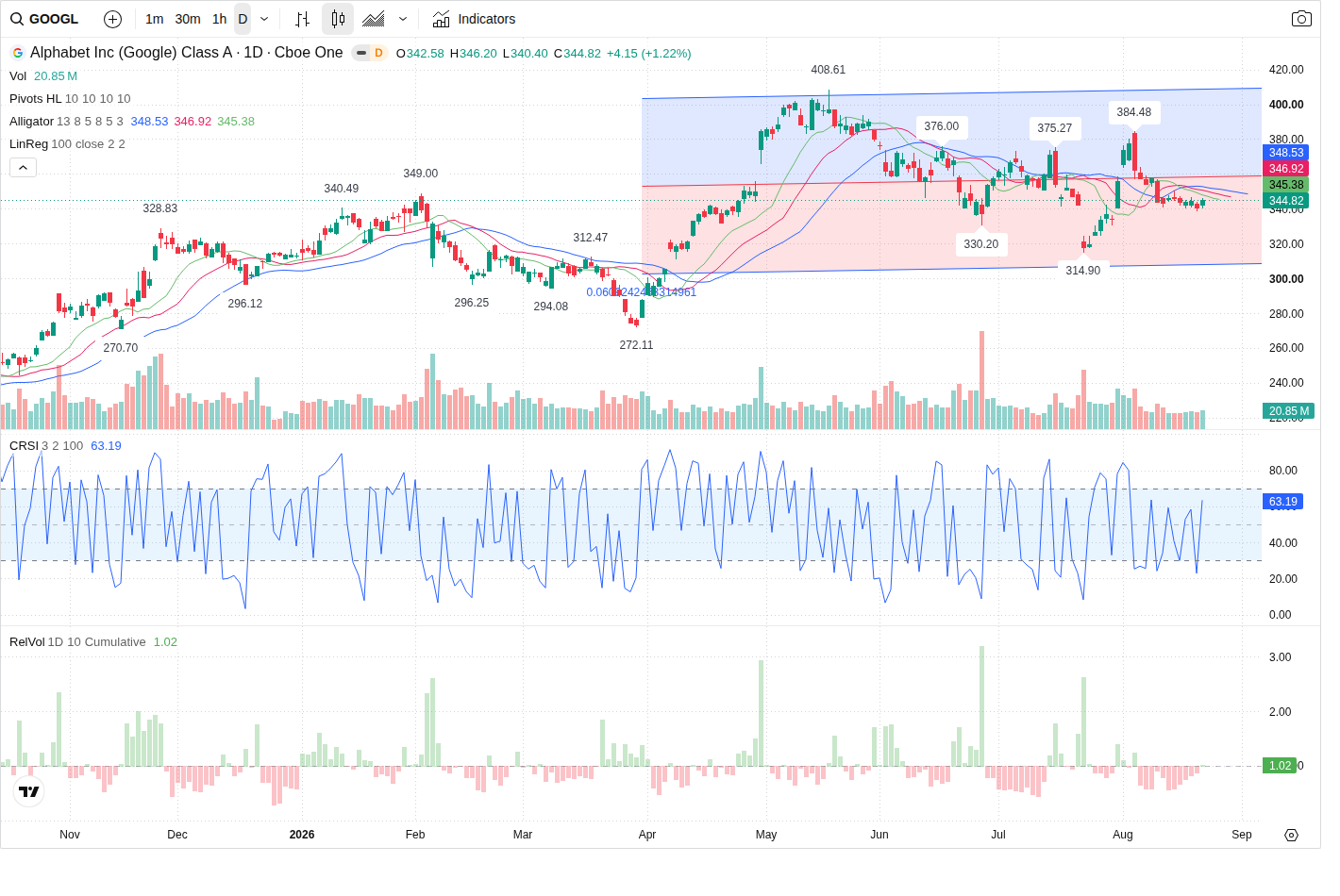1340x896 pixels.
Task: Click the 340.49 pivot high label
Action: click(342, 189)
